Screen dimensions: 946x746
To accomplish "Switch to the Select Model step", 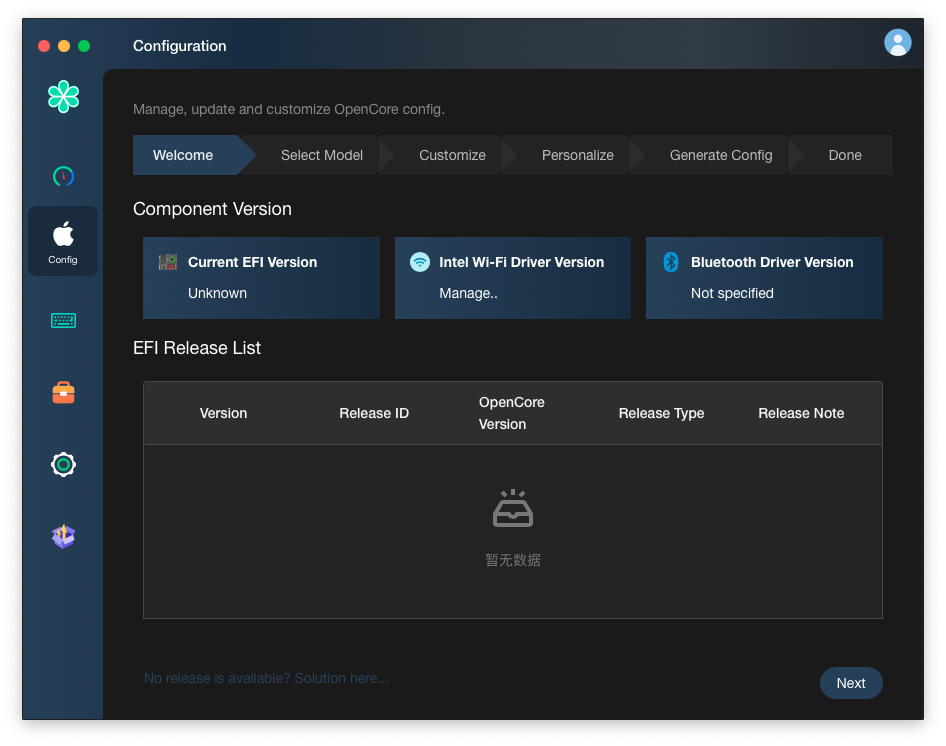I will click(x=322, y=155).
